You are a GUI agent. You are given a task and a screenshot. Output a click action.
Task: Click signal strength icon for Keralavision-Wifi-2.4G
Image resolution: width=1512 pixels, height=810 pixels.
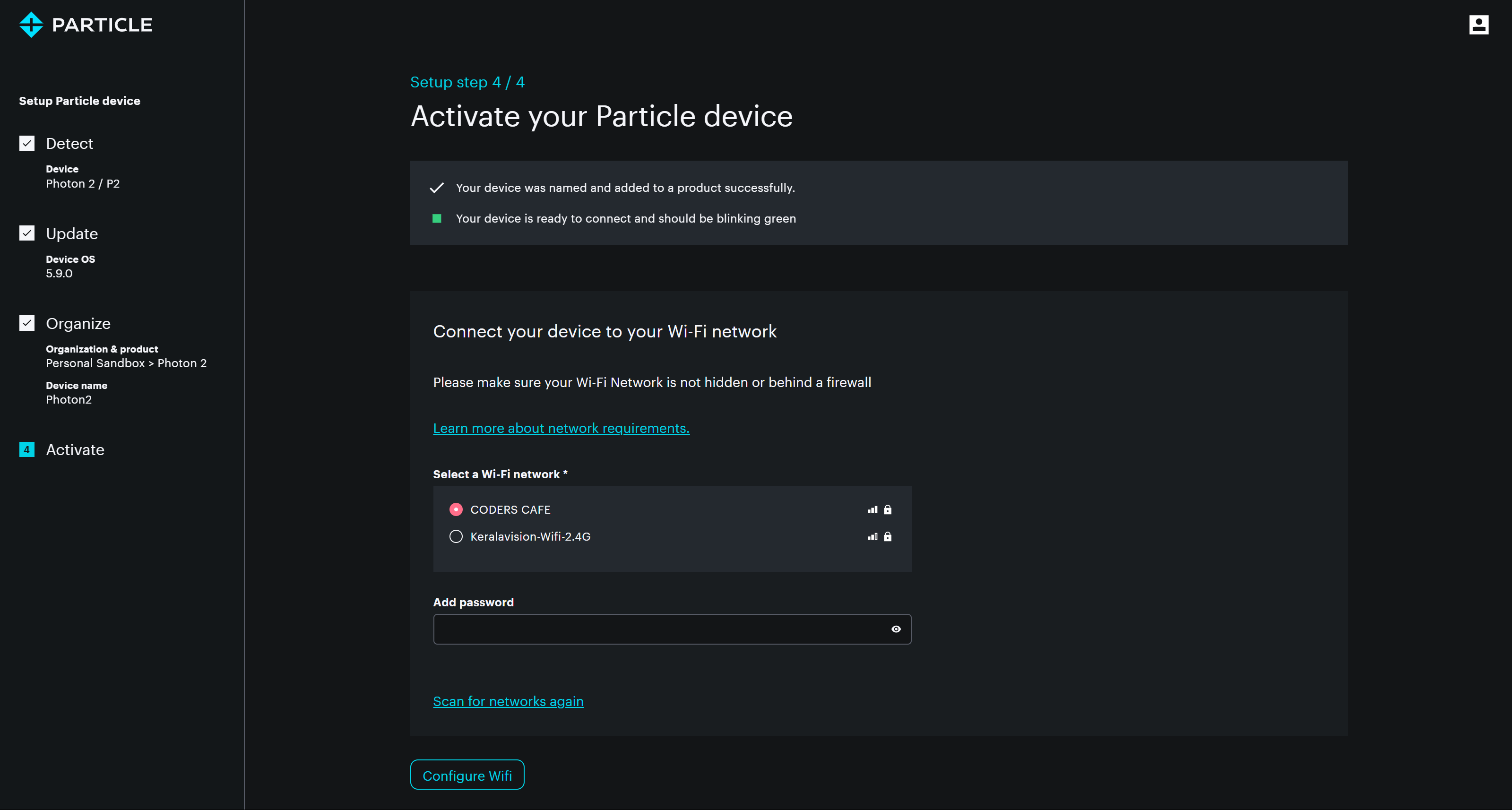click(872, 536)
